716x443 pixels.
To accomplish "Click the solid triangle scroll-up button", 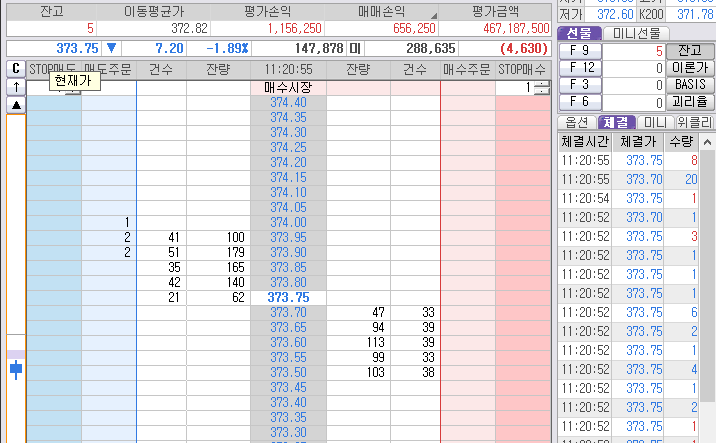I will coord(16,105).
